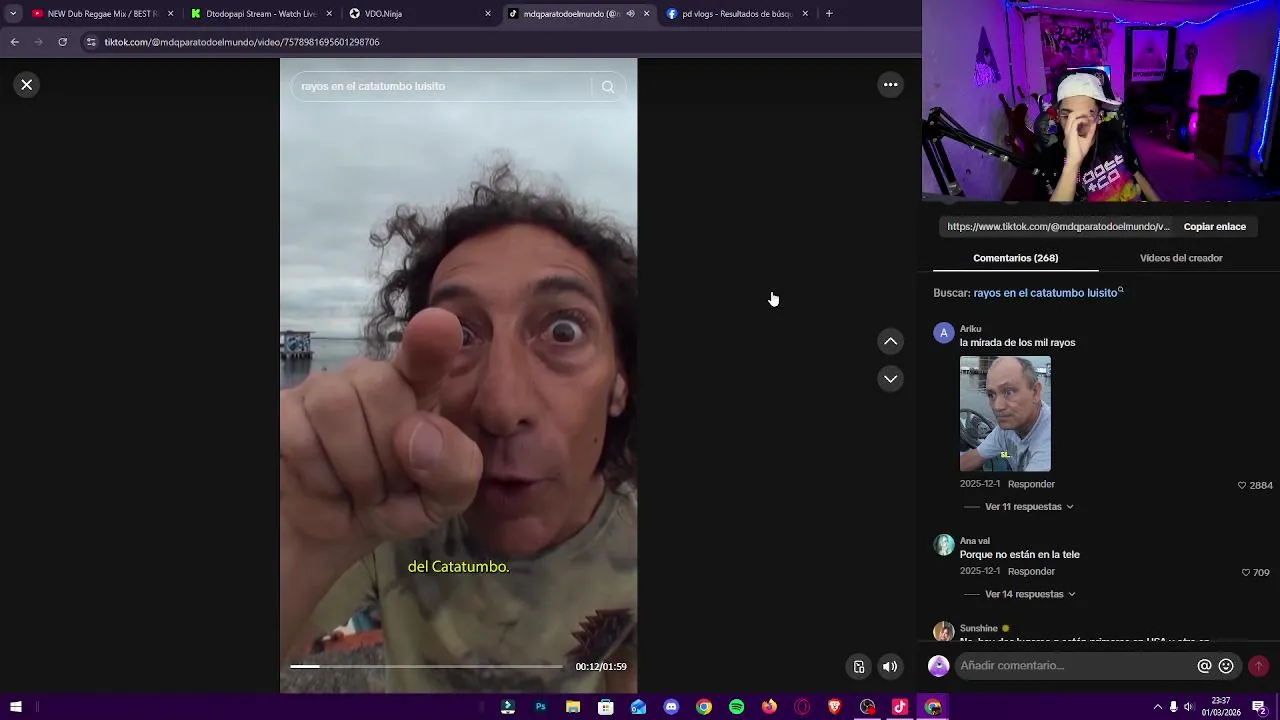
Task: Open Firefox from the taskbar
Action: click(x=769, y=707)
